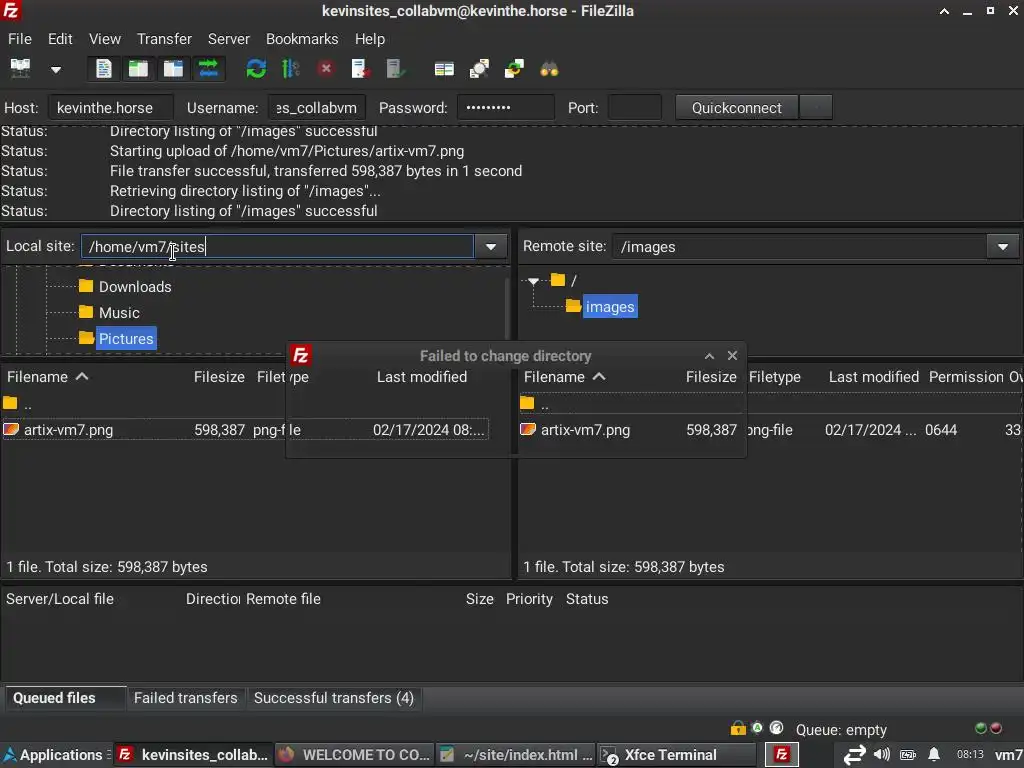Switch to the Xfce Terminal taskbar window

(x=676, y=755)
